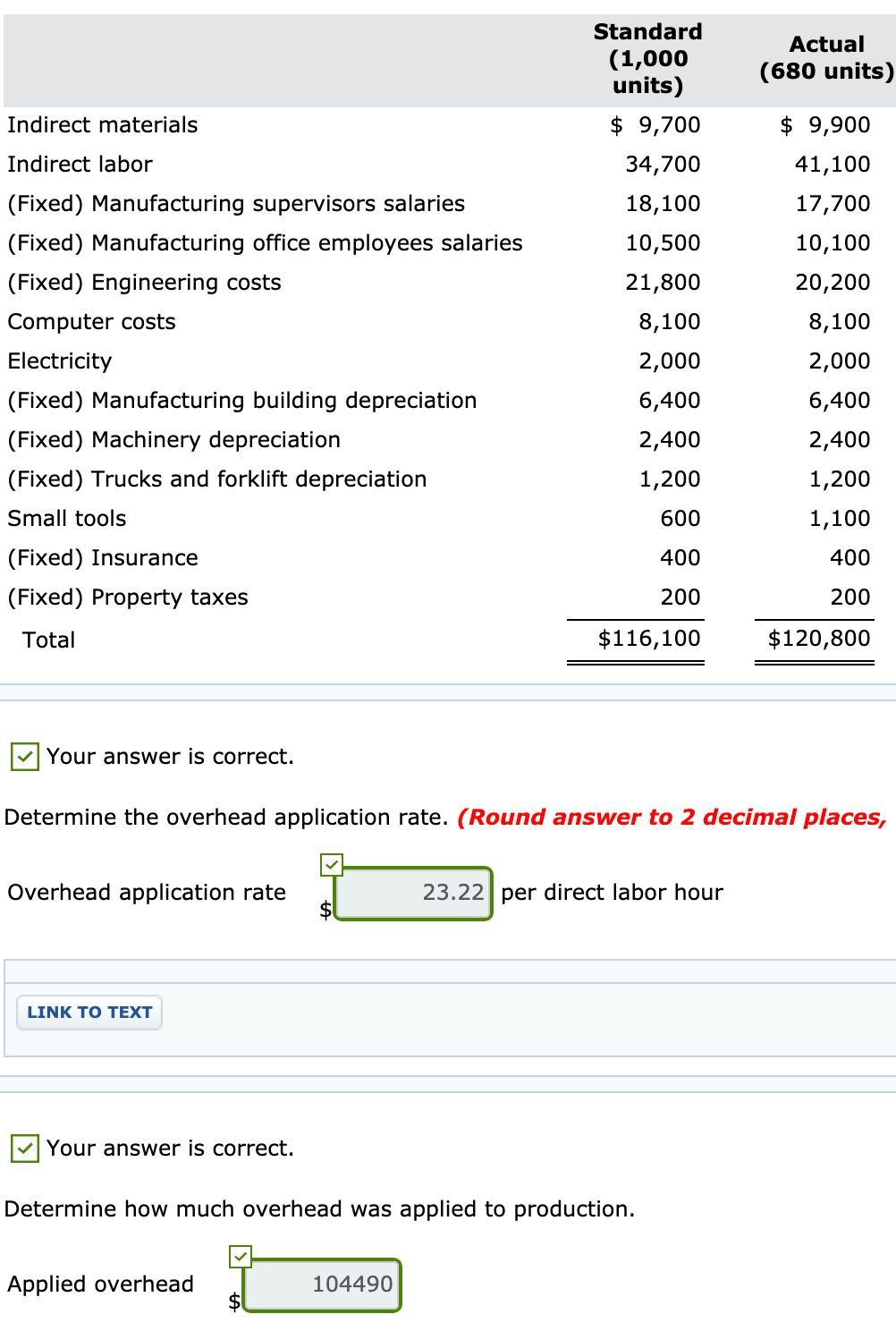Click the checkmark badge above the overhead rate box
896x1331 pixels.
coord(333,865)
